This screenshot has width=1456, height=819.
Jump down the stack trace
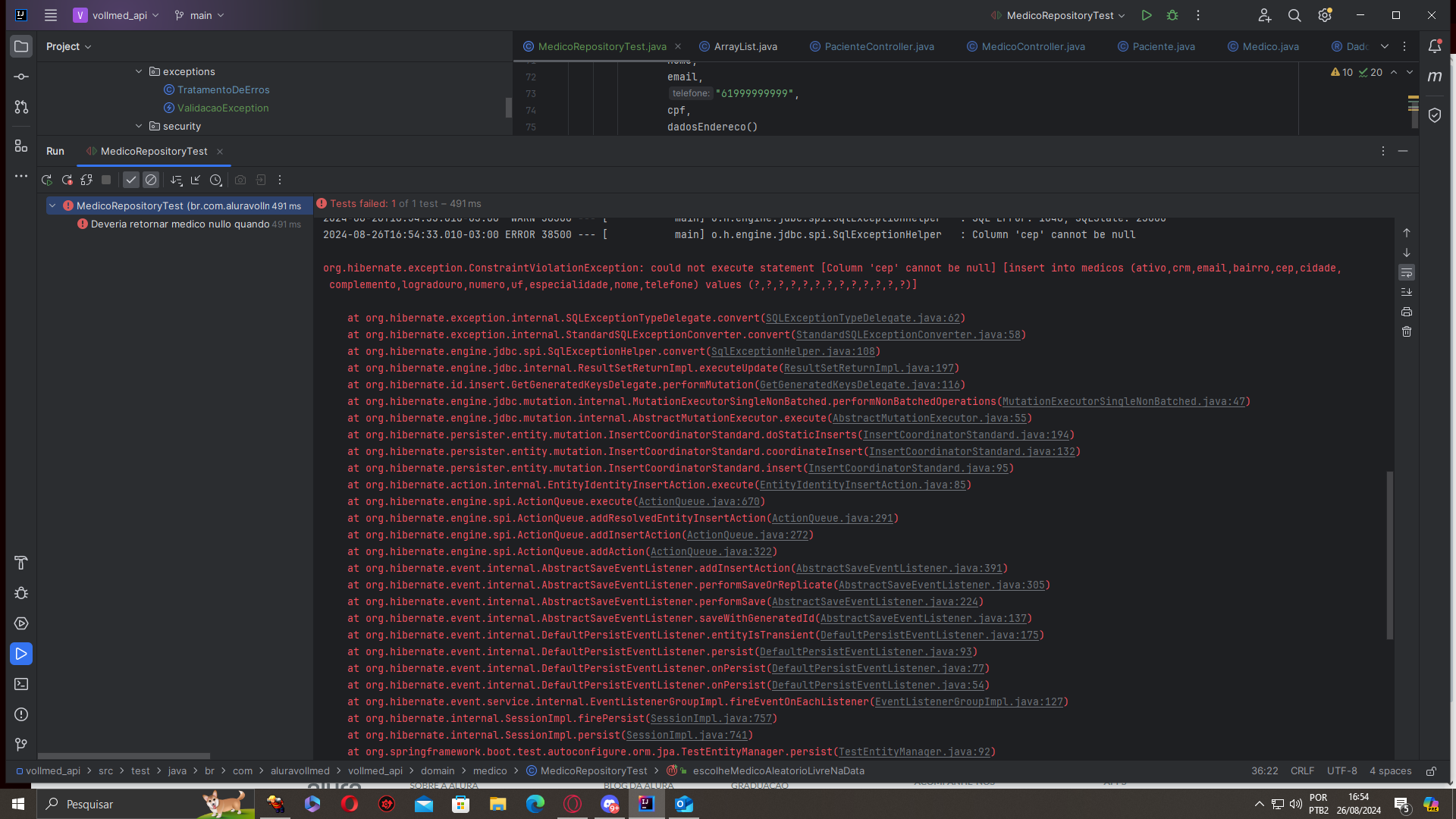coord(1407,253)
